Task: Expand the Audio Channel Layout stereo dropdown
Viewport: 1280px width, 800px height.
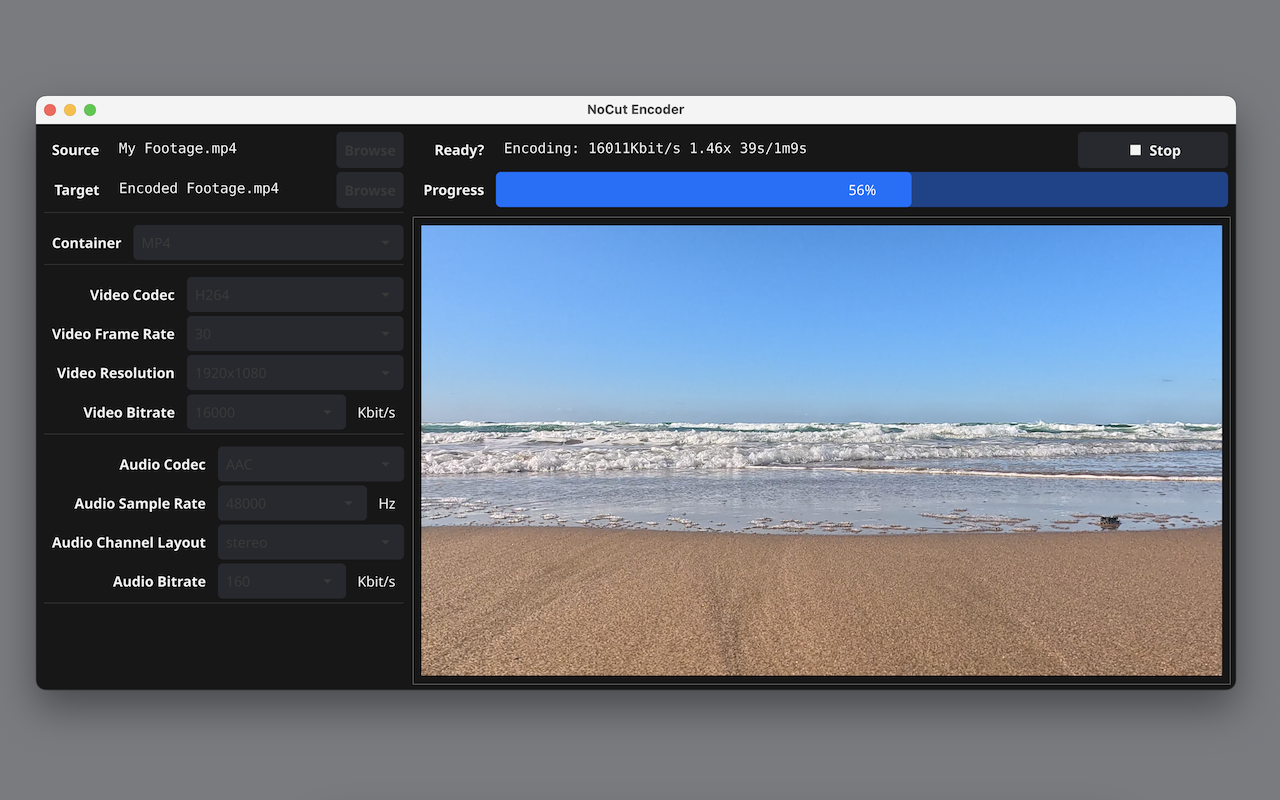Action: [310, 542]
